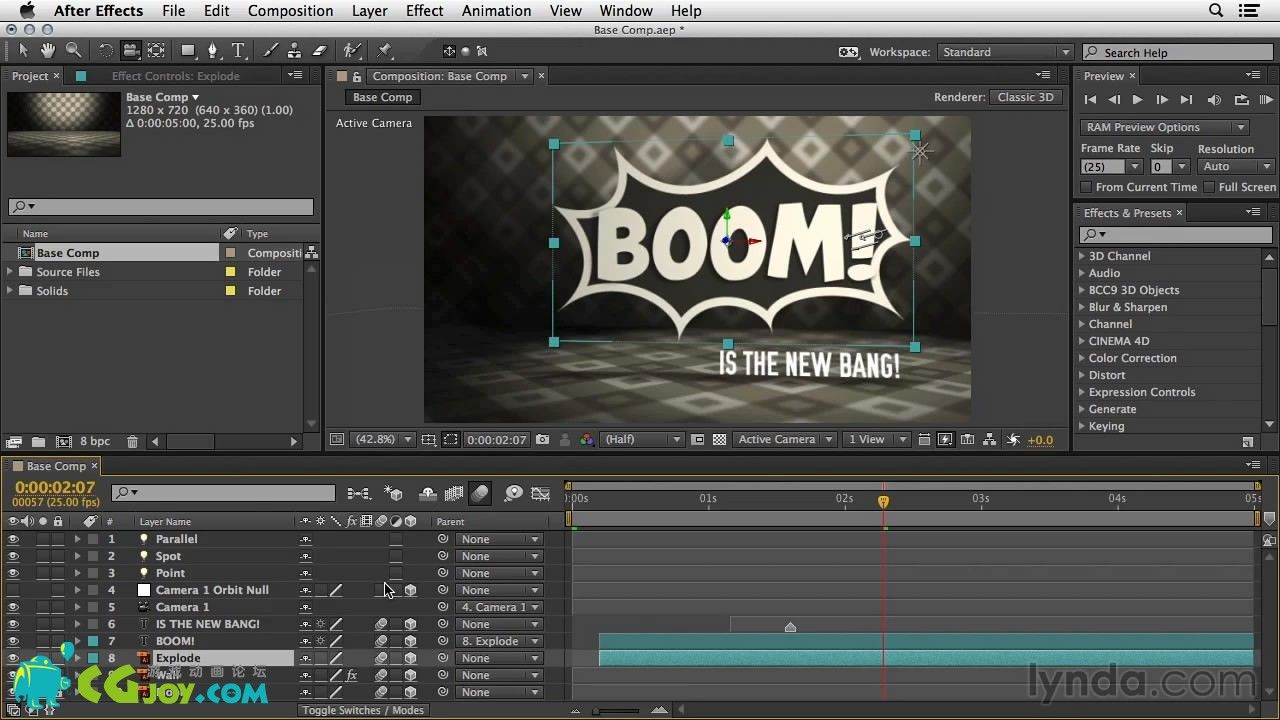The height and width of the screenshot is (720, 1280).
Task: Select the Rectangle shape tool
Action: coord(188,50)
